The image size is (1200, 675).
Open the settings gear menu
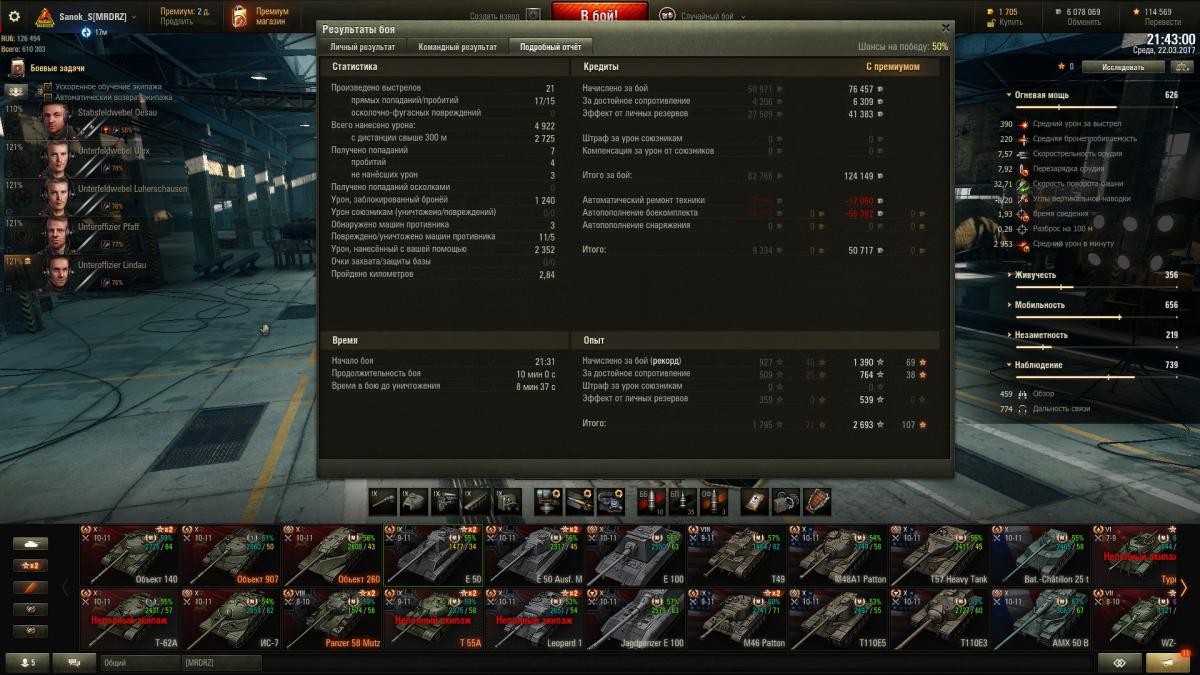[14, 16]
